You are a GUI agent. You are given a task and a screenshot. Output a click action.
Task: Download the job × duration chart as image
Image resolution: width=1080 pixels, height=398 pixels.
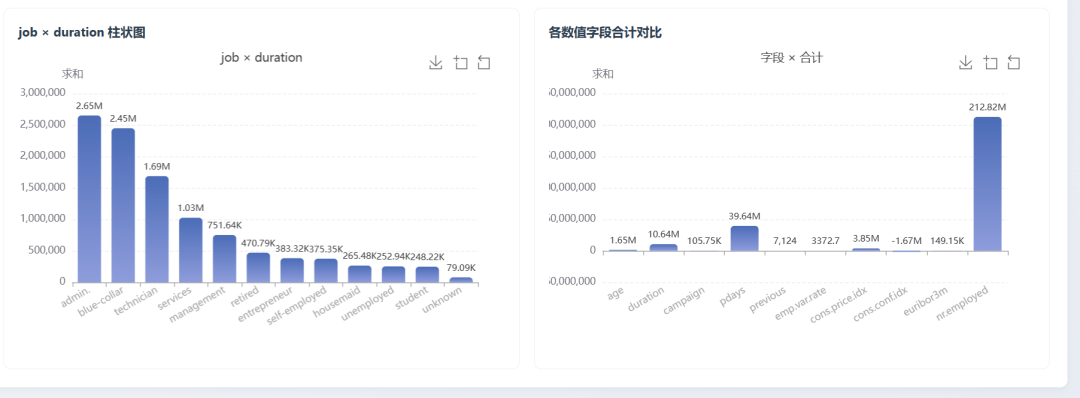click(435, 63)
